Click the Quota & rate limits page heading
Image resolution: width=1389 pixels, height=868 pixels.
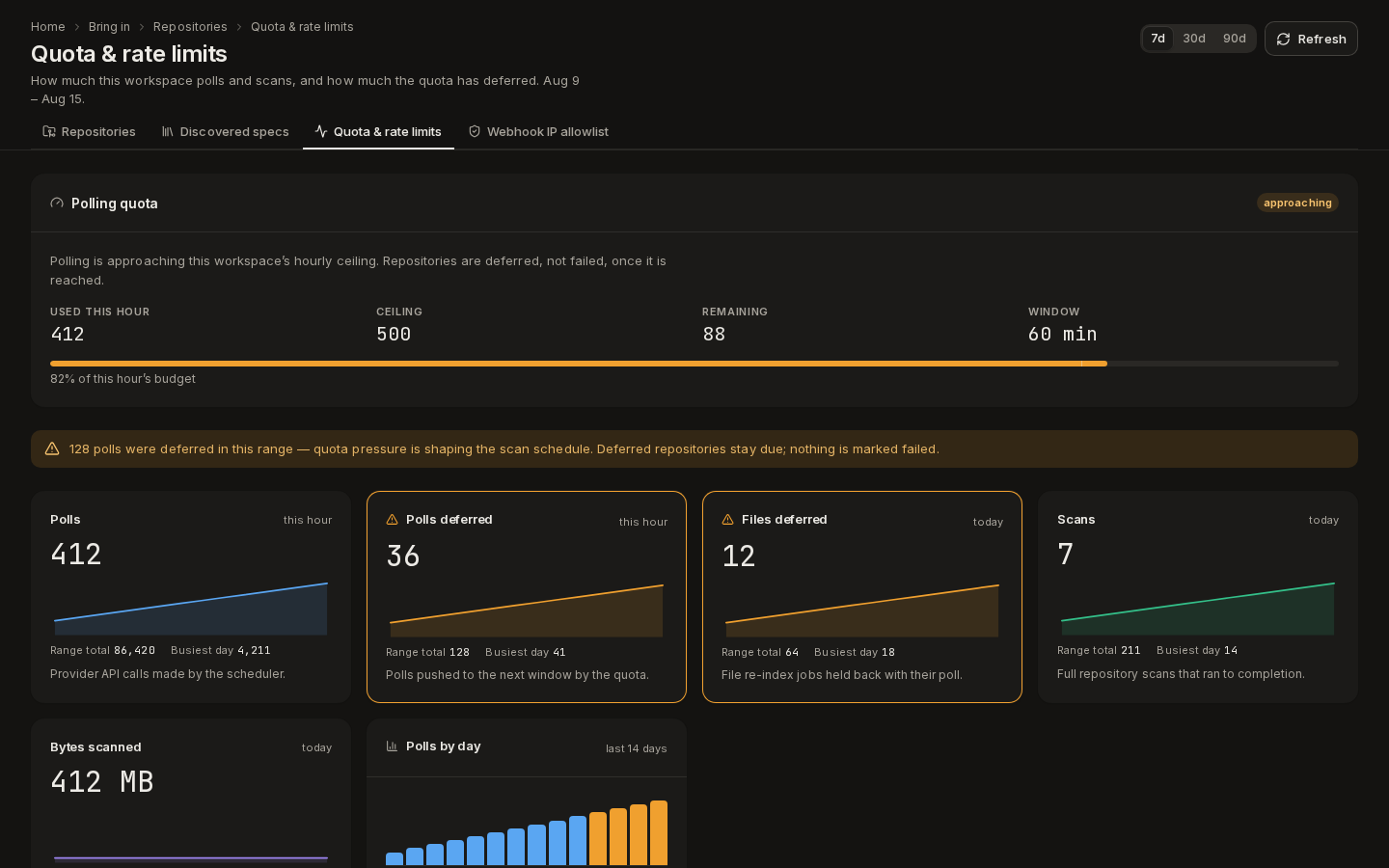[129, 54]
